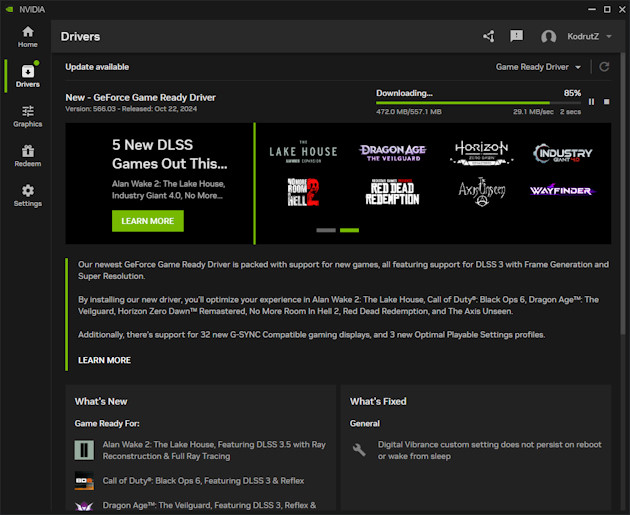Click the Wayfinder logo
Image resolution: width=630 pixels, height=515 pixels.
point(562,190)
